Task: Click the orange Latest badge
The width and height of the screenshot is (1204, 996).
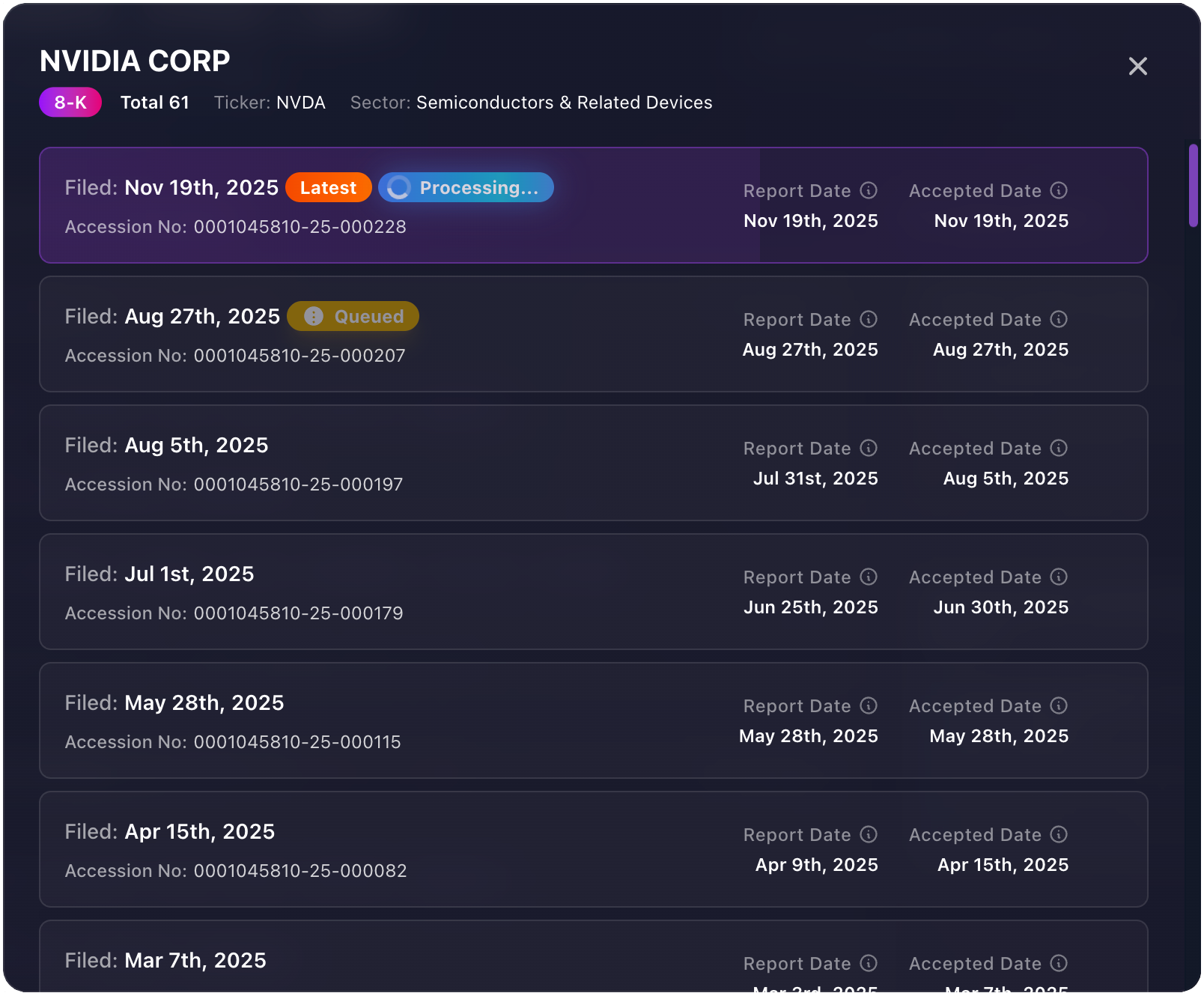Action: 328,187
